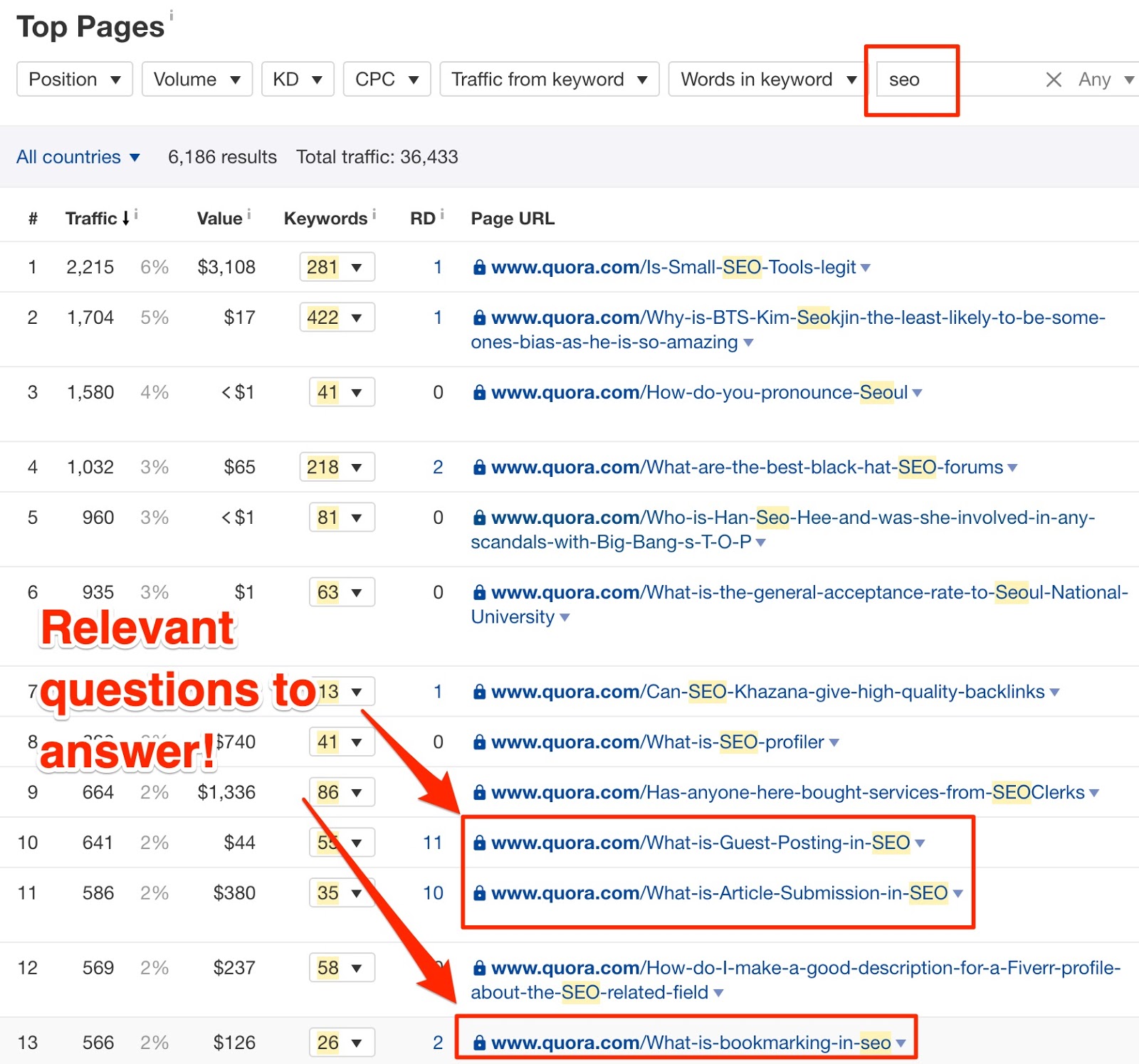The height and width of the screenshot is (1064, 1139).
Task: Expand the 58 keywords dropdown
Action: click(x=342, y=968)
